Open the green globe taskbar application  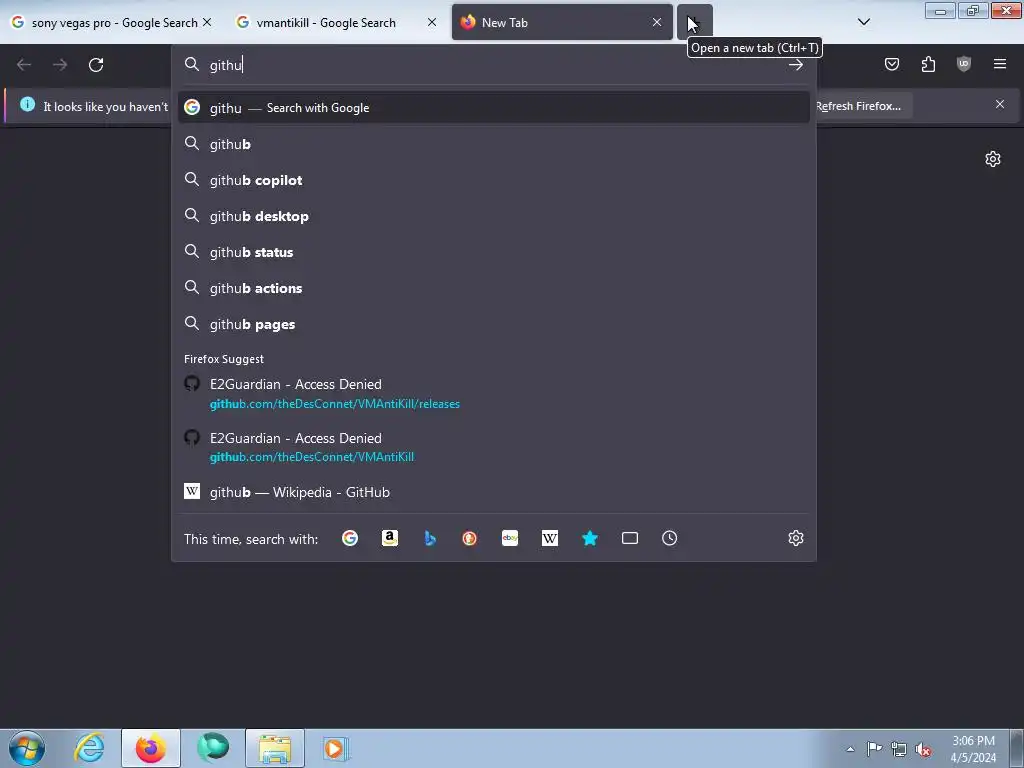tap(213, 748)
